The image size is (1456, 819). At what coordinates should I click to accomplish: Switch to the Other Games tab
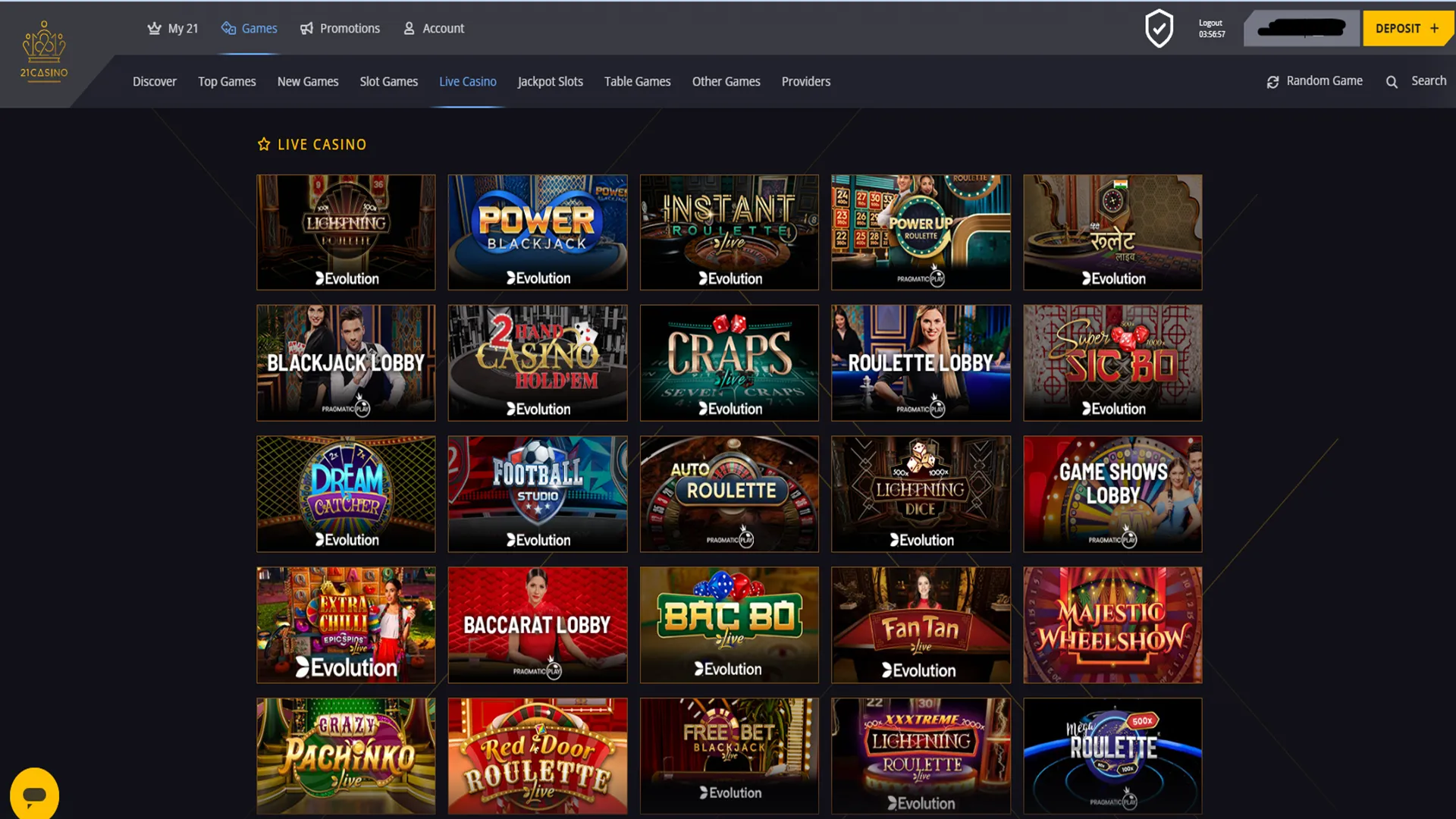point(726,81)
